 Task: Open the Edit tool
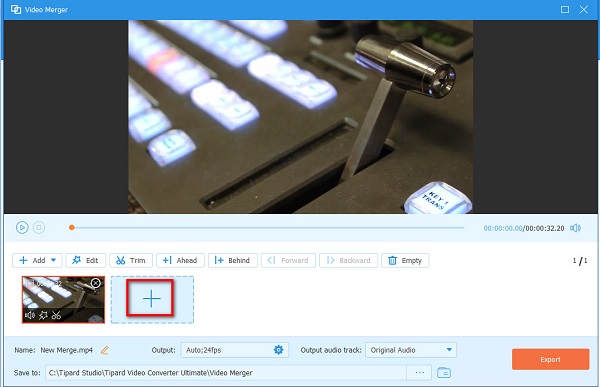point(85,260)
